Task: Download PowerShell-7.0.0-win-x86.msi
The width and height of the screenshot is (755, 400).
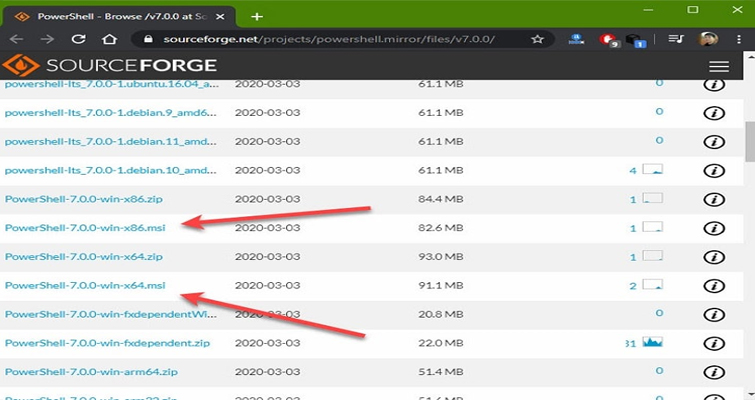Action: [x=85, y=228]
